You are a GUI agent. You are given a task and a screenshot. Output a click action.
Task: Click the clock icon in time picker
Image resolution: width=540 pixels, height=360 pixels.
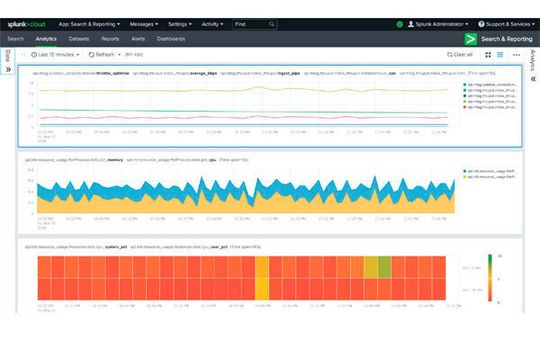34,54
